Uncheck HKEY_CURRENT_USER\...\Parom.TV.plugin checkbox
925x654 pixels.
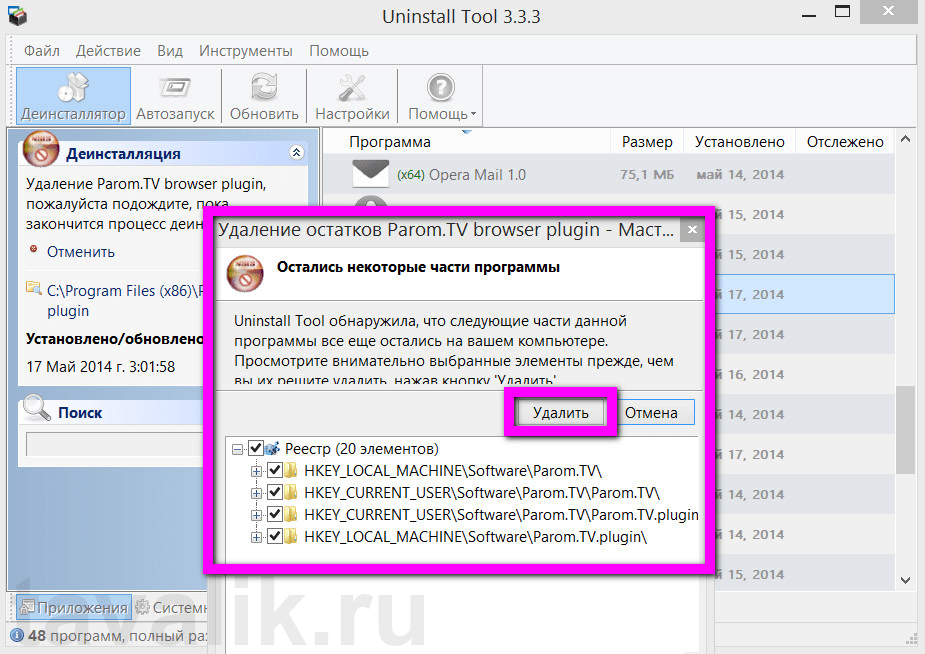pyautogui.click(x=274, y=514)
